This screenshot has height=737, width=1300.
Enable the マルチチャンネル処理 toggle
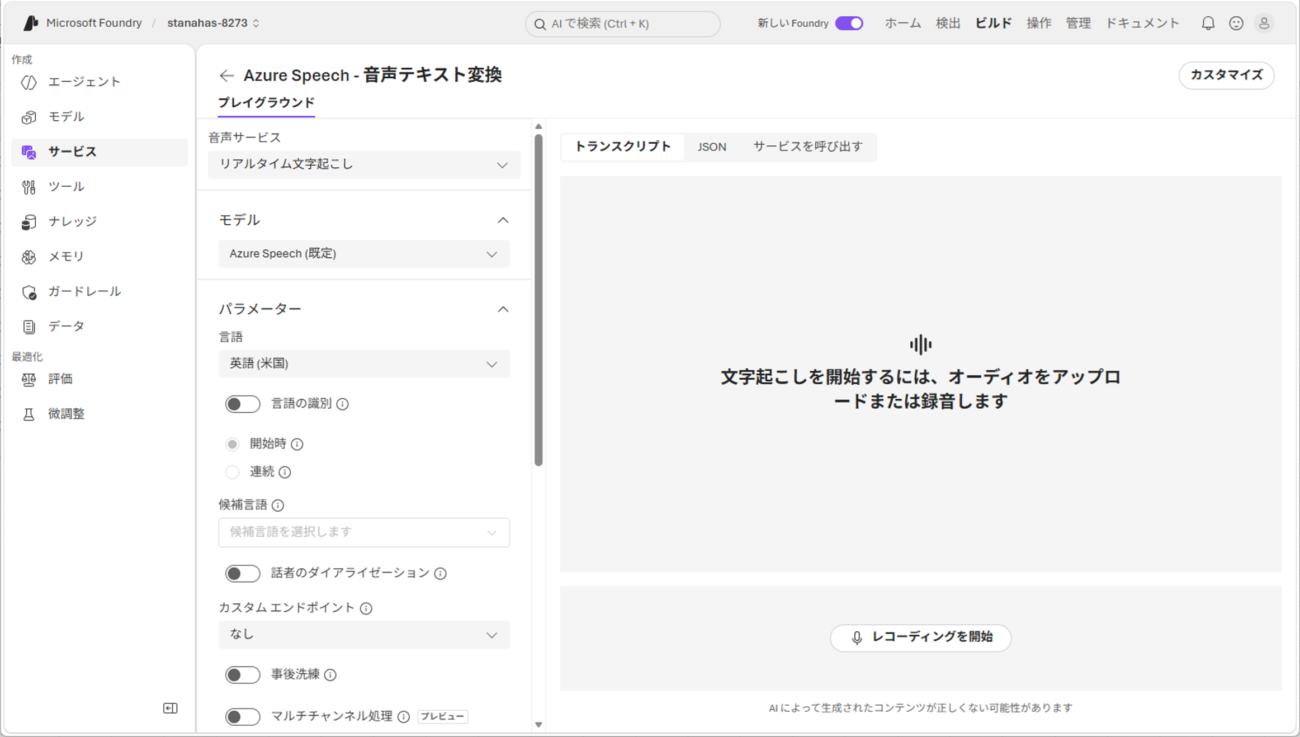[242, 717]
